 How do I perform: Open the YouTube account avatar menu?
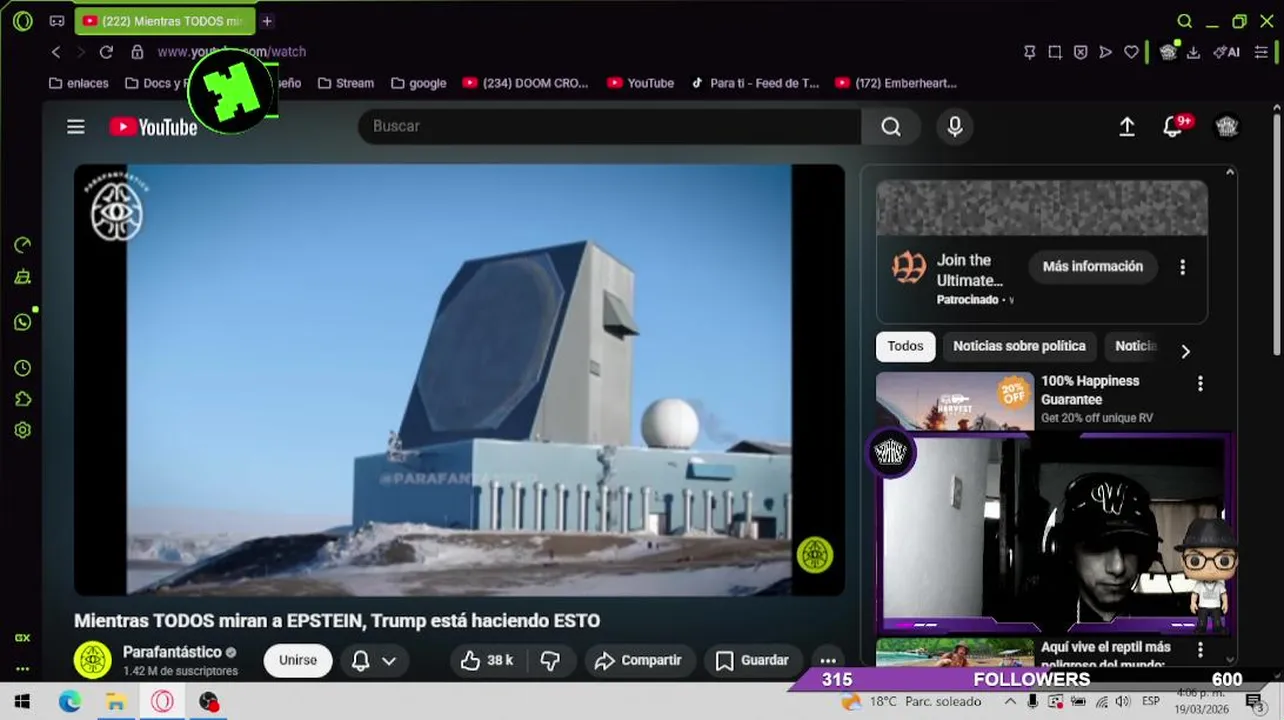click(1227, 126)
